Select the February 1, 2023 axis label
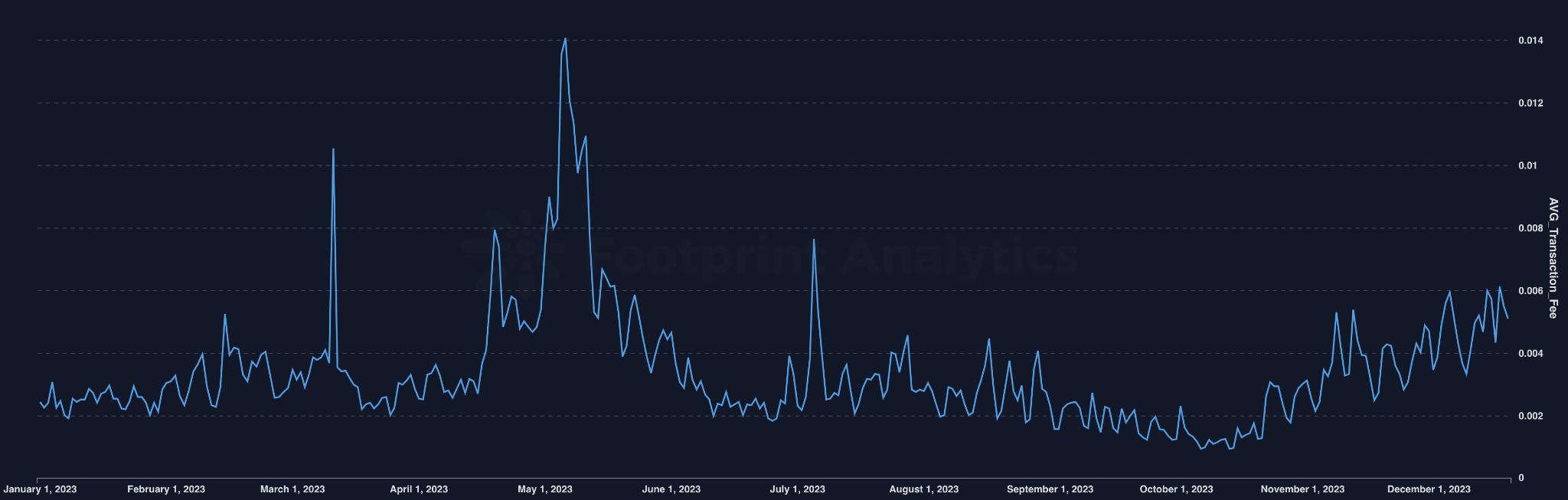Screen dimensions: 1568x500 tap(166, 489)
